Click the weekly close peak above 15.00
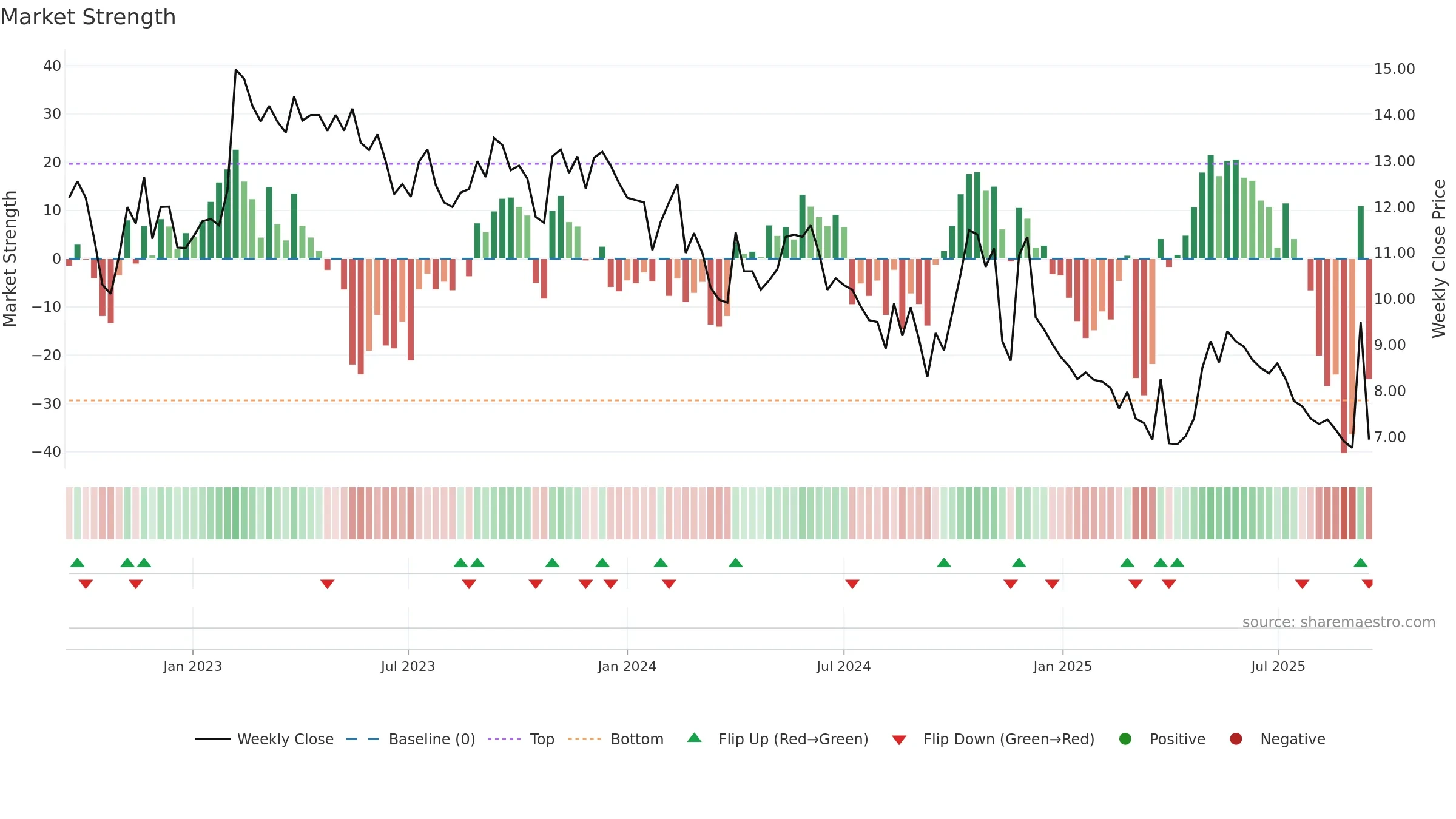Viewport: 1456px width, 819px height. [x=236, y=70]
